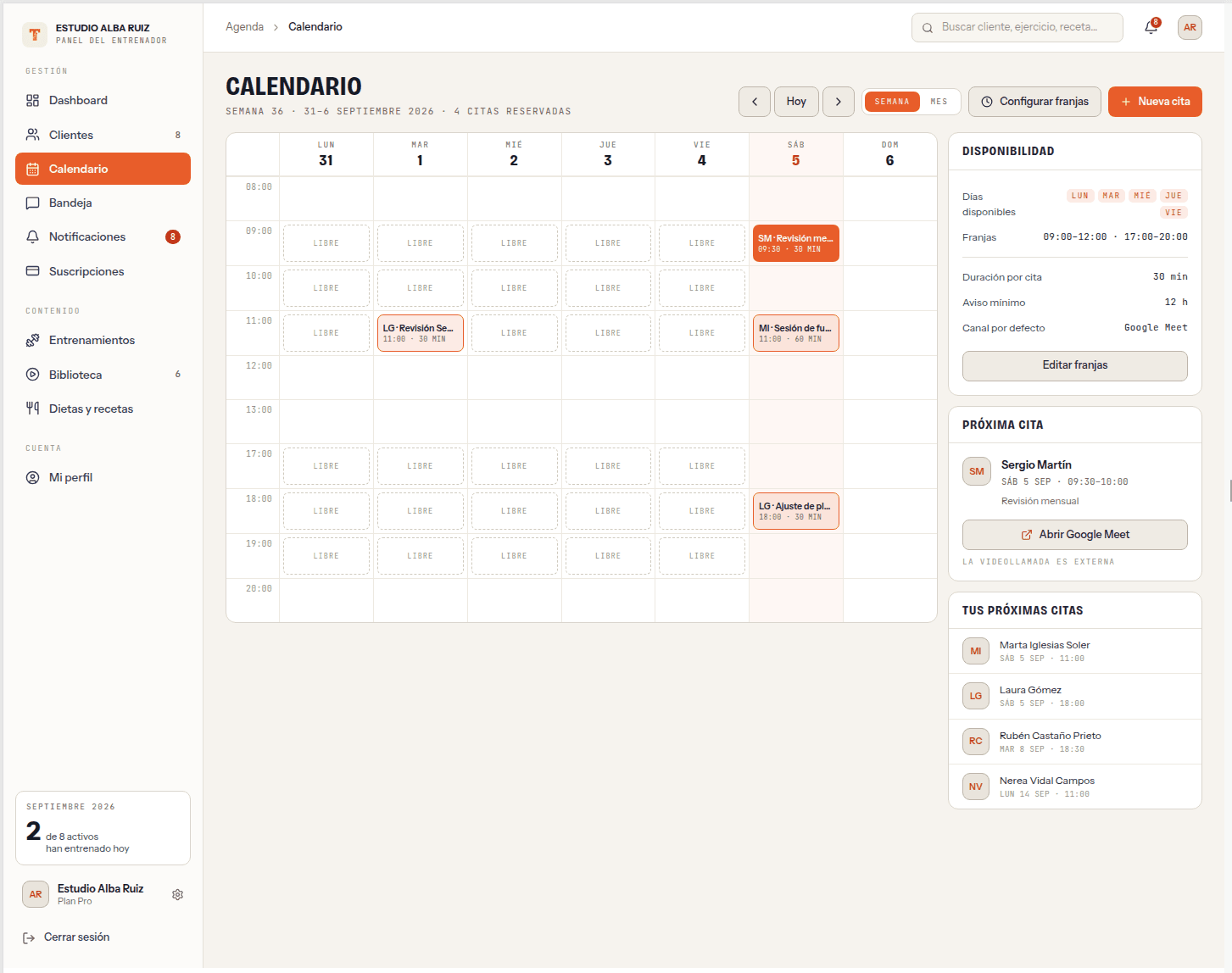
Task: Click Editar franjas button
Action: coord(1075,365)
